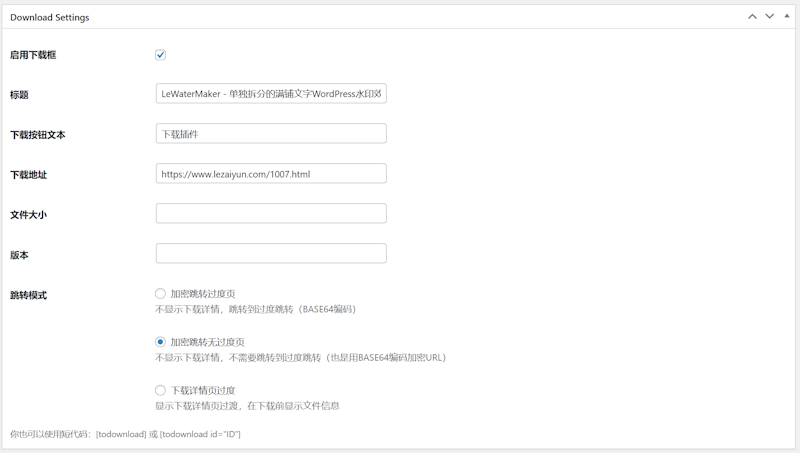Viewport: 800px width, 453px height.
Task: Click the [todownload] shortcode hint text
Action: point(125,434)
